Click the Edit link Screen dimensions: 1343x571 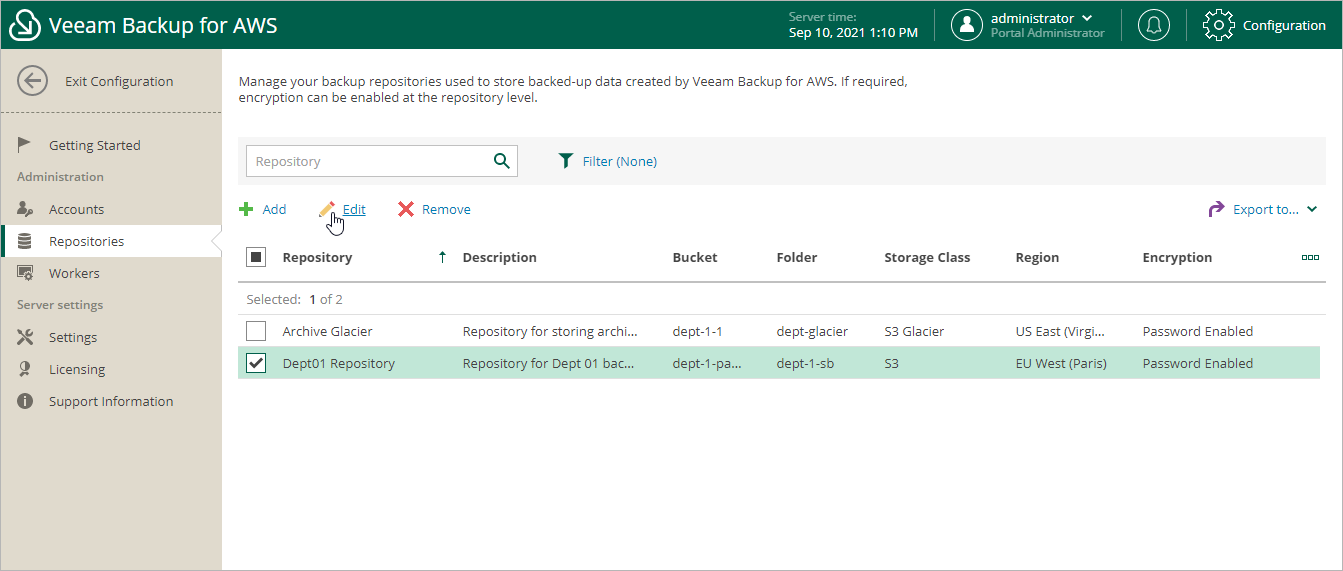[354, 209]
